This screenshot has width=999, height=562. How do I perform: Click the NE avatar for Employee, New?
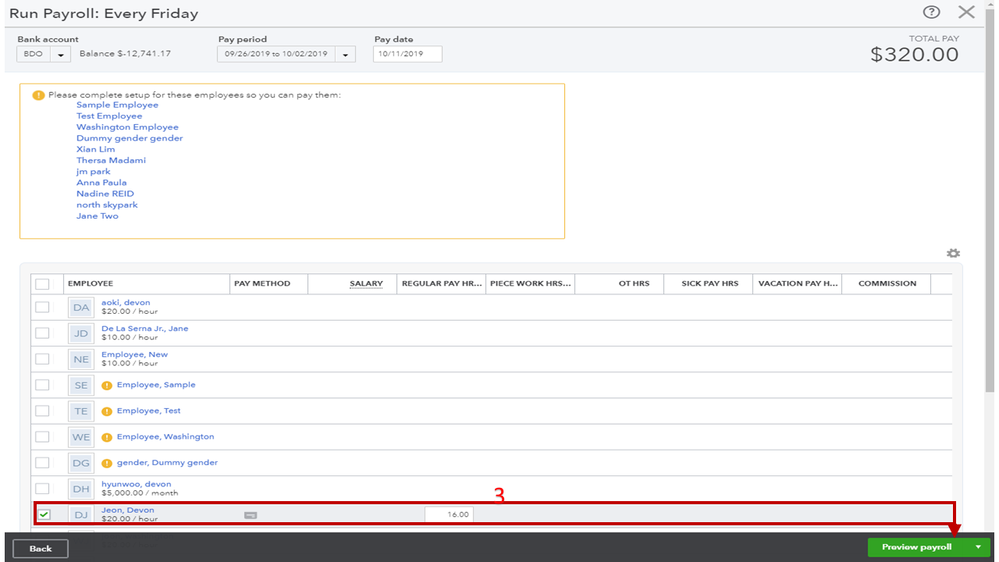[81, 359]
